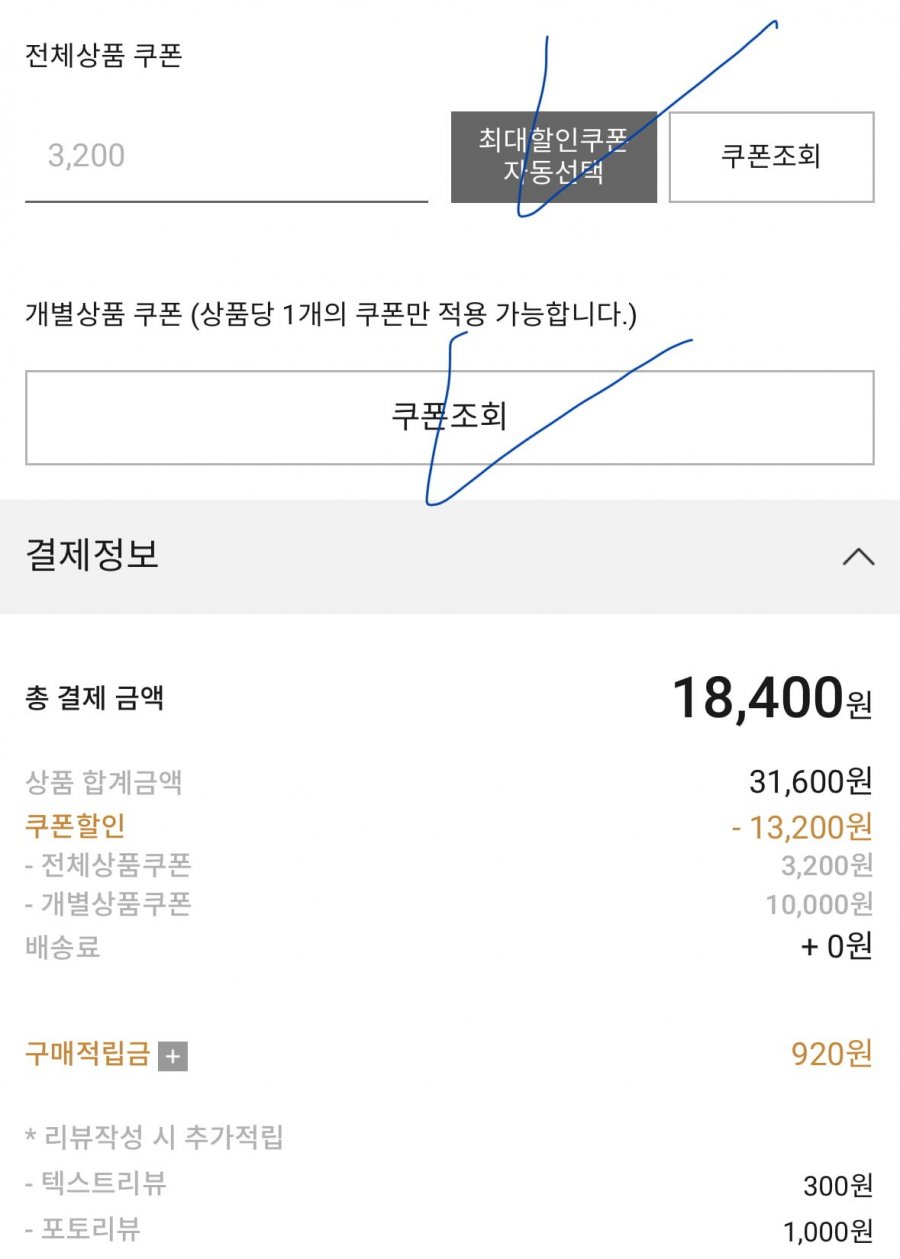
Task: Click the -13,200원 coupon discount amount
Action: click(x=801, y=827)
